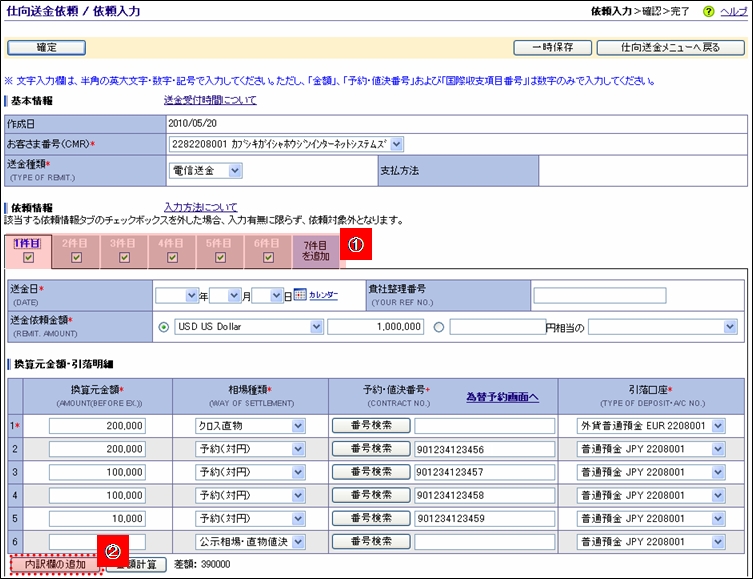Uncheck the 1件目 tab checkbox

click(x=28, y=258)
